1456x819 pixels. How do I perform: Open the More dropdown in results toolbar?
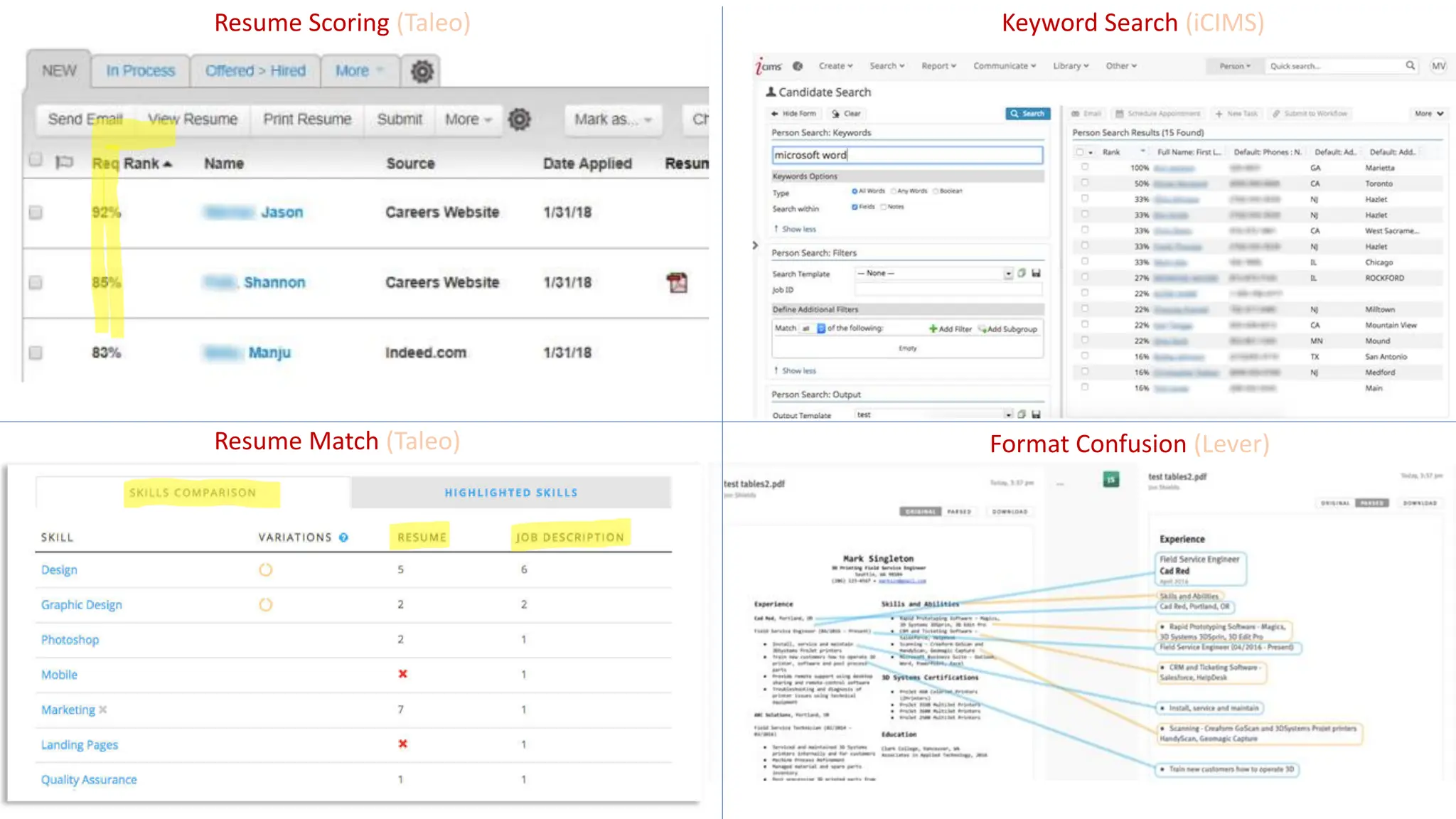pyautogui.click(x=1428, y=114)
